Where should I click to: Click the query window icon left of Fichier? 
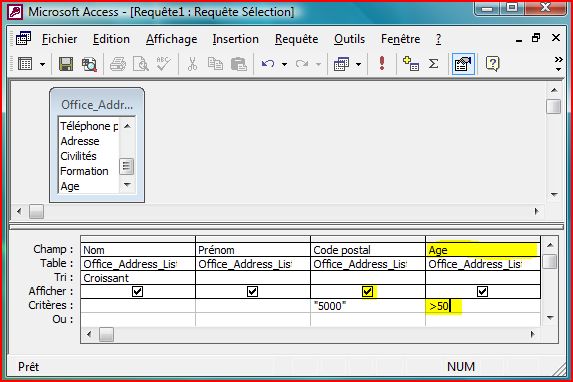pos(23,38)
